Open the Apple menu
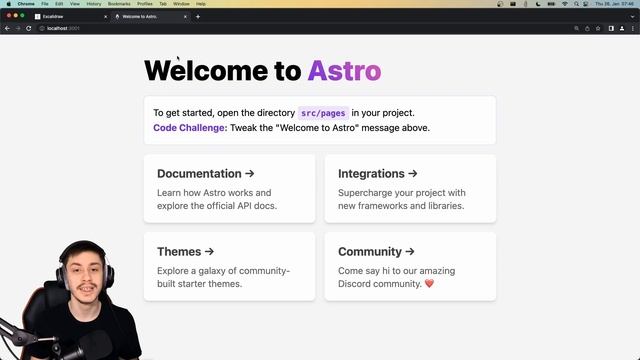 [x=8, y=4]
